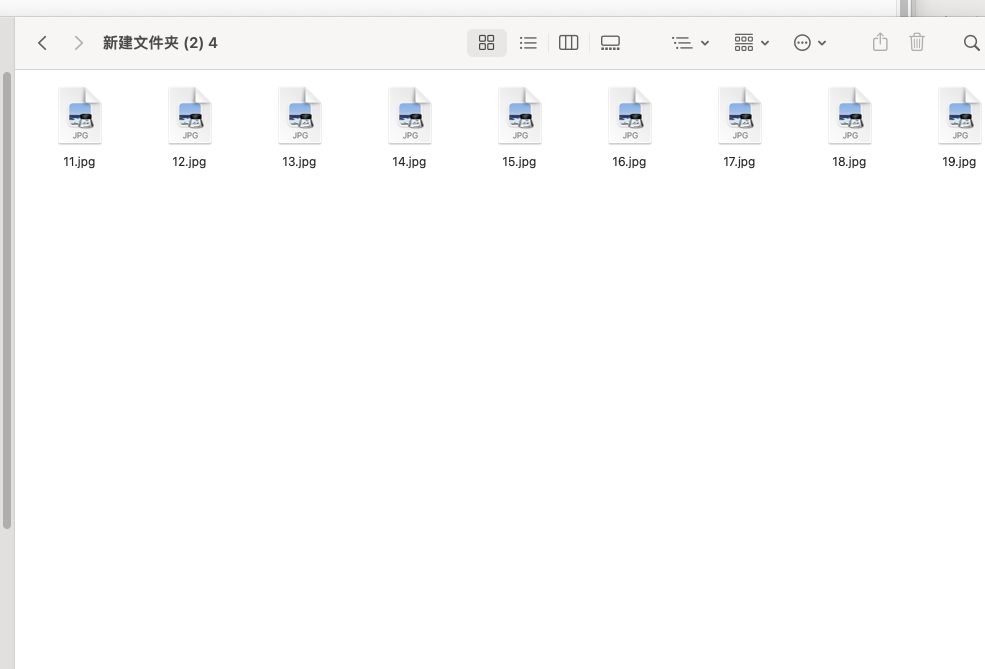The image size is (985, 669).
Task: Switch to icon grid view
Action: click(x=487, y=43)
